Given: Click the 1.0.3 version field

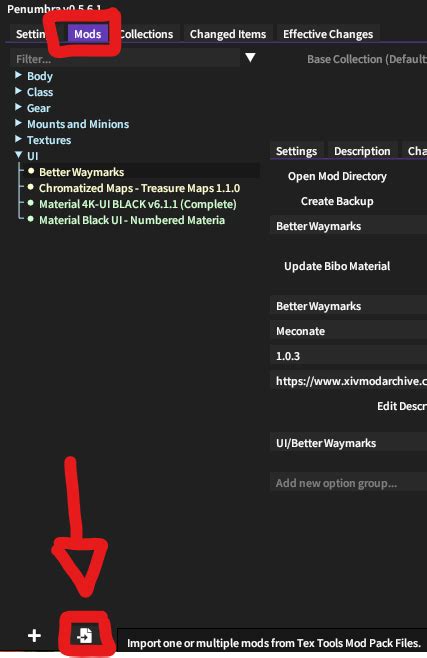Looking at the screenshot, I should point(349,356).
